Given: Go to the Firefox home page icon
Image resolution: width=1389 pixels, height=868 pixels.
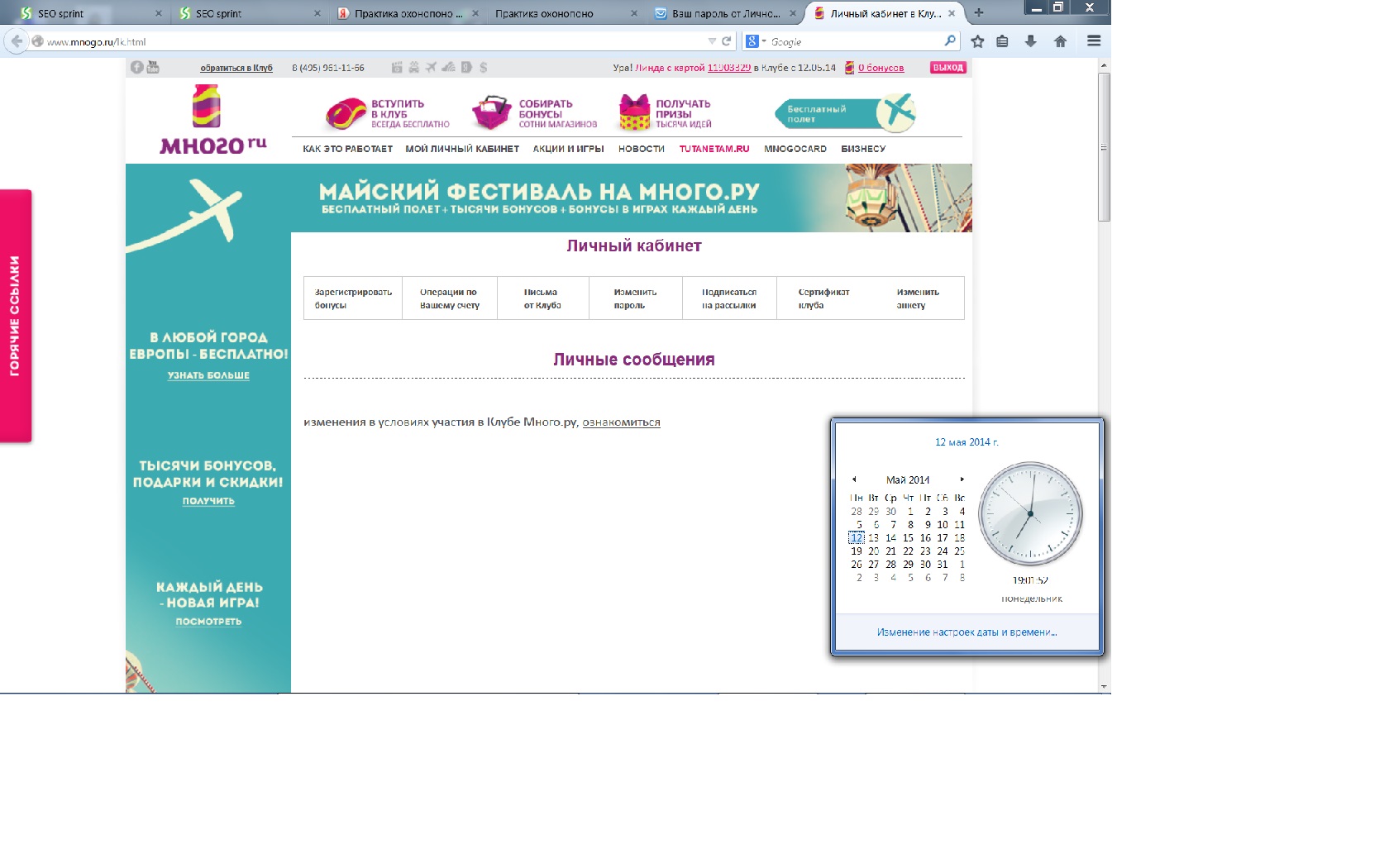Looking at the screenshot, I should coord(1060,41).
